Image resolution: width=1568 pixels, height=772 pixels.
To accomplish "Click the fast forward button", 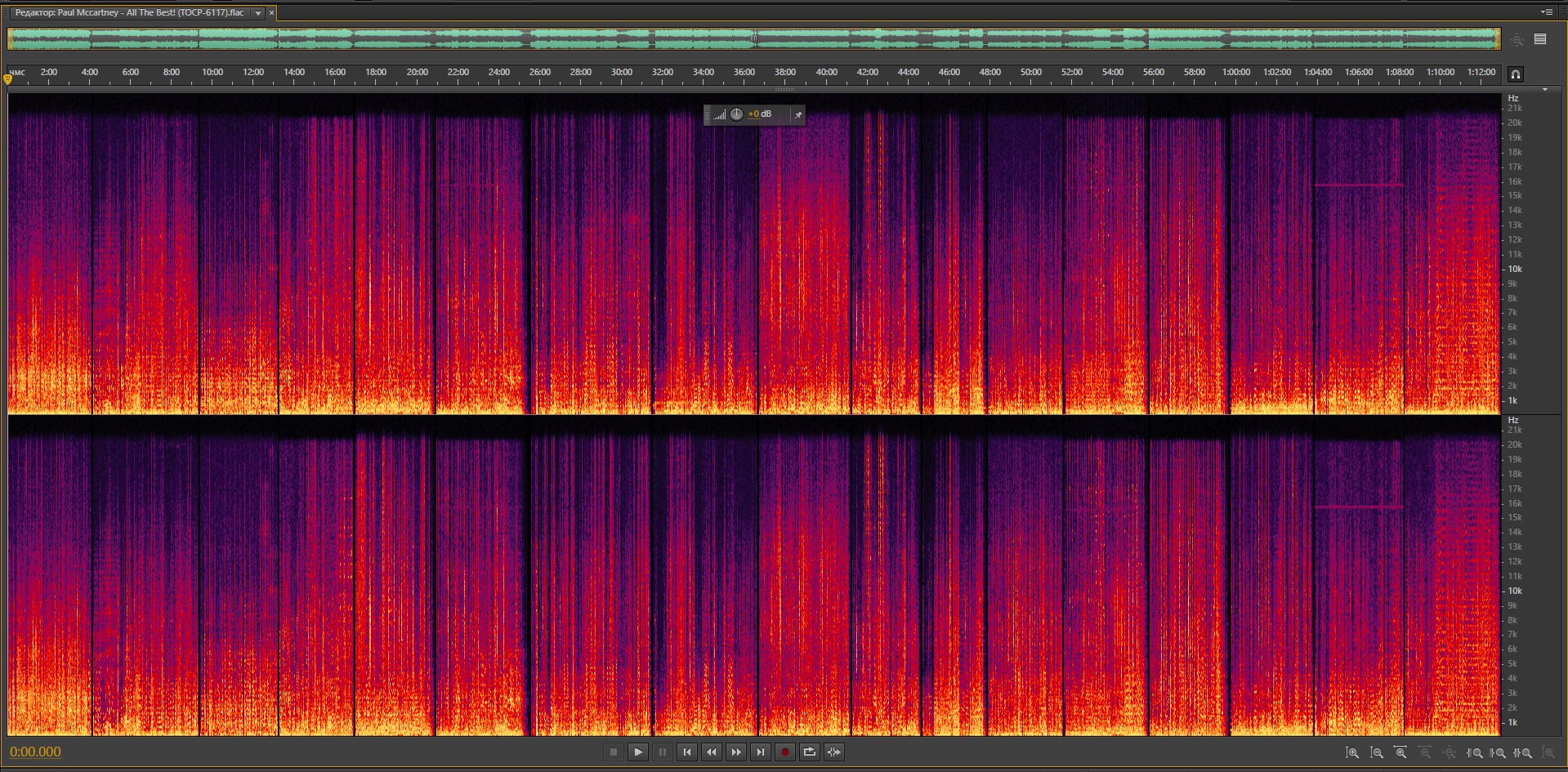I will [736, 752].
